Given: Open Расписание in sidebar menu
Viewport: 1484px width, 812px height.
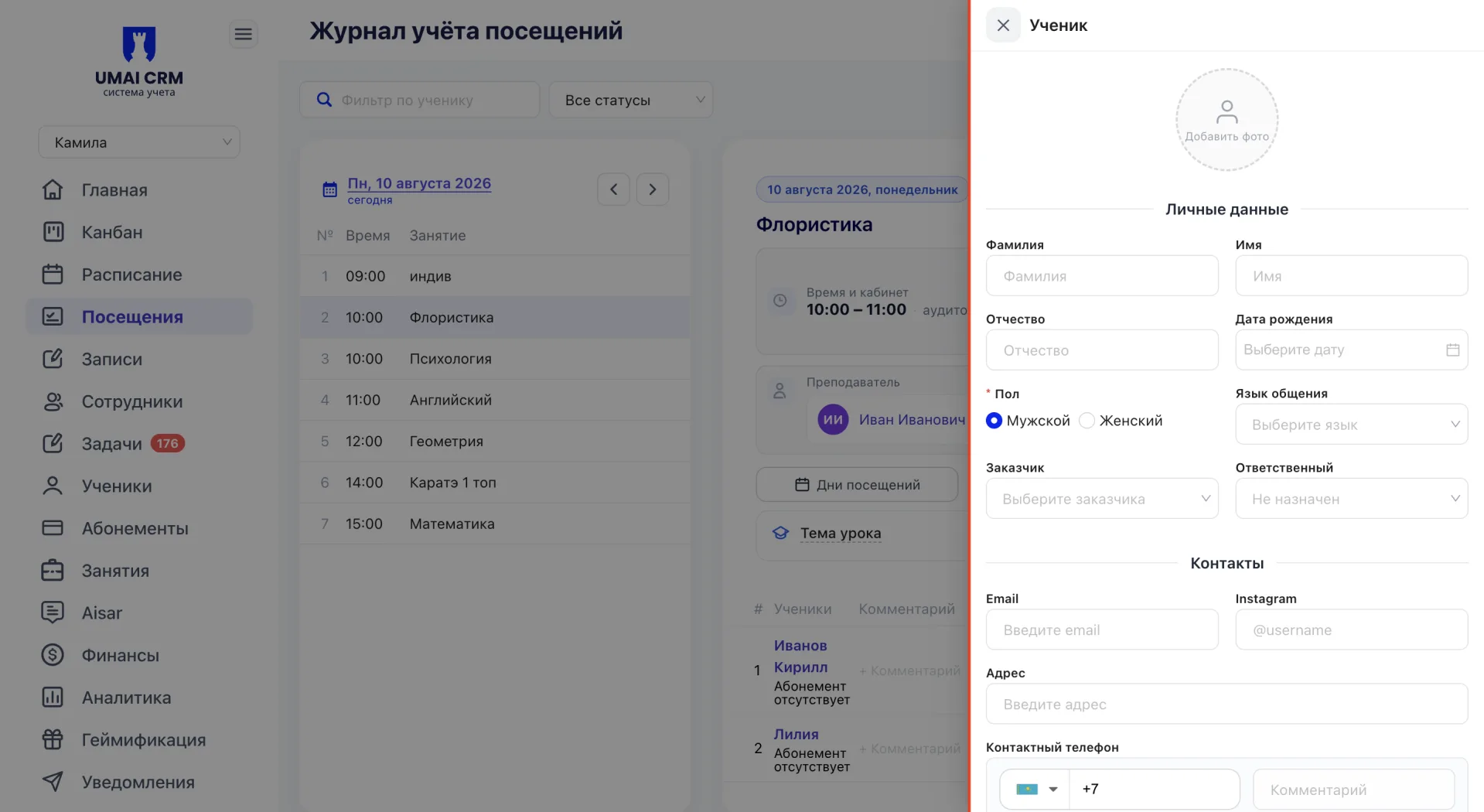Looking at the screenshot, I should 132,275.
